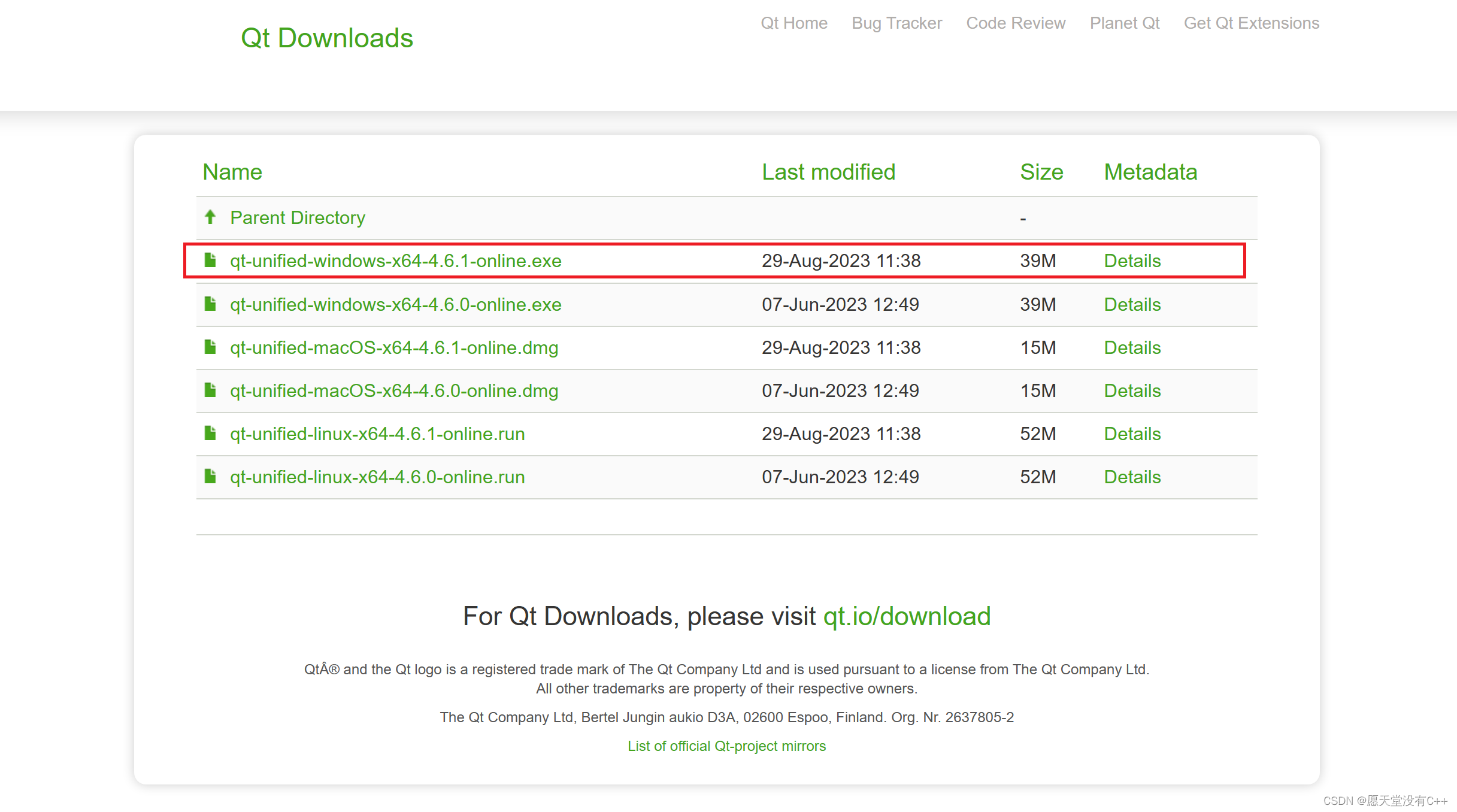Open Qt Home in top navigation
The width and height of the screenshot is (1457, 812).
pyautogui.click(x=793, y=23)
